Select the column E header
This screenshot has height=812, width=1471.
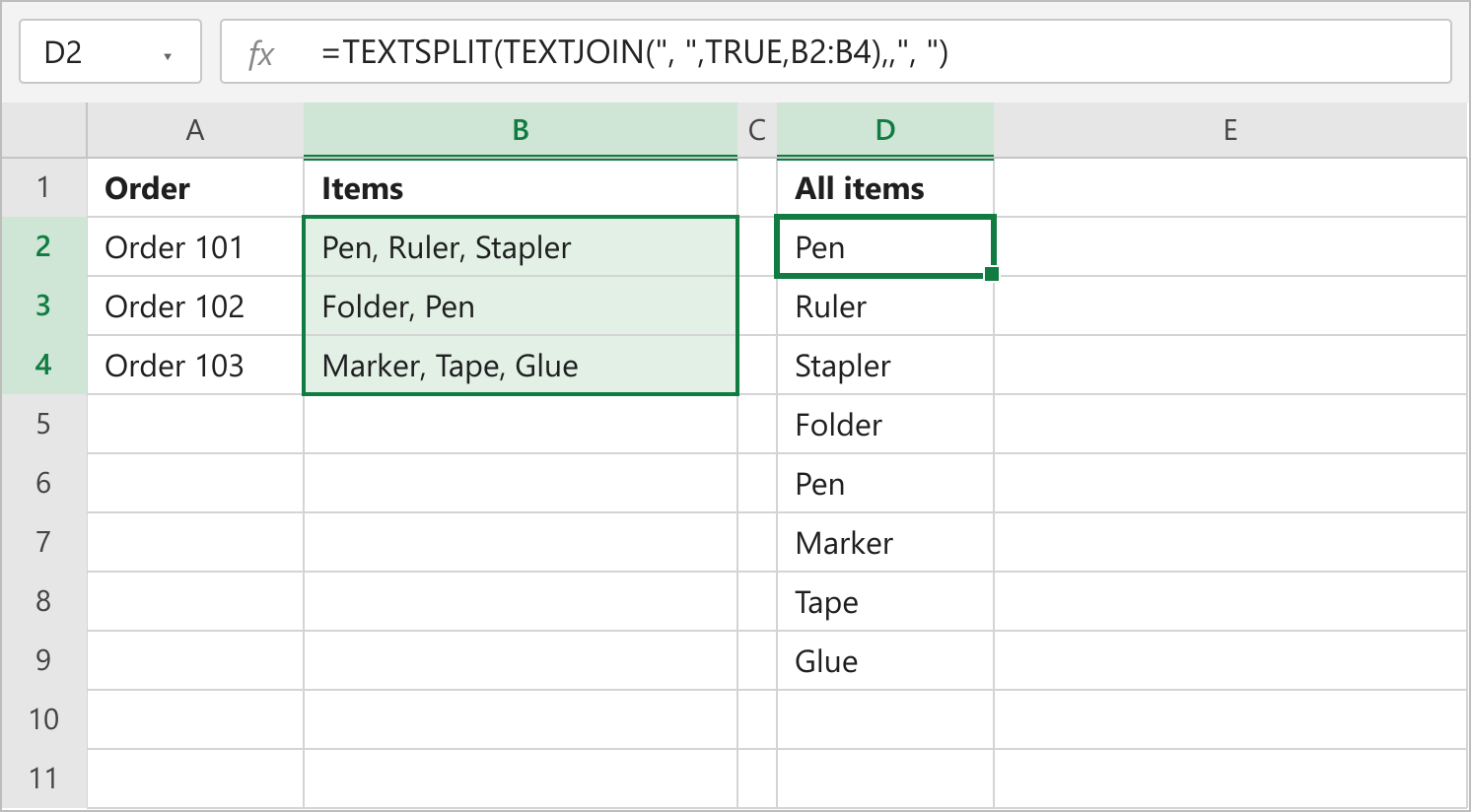1230,130
